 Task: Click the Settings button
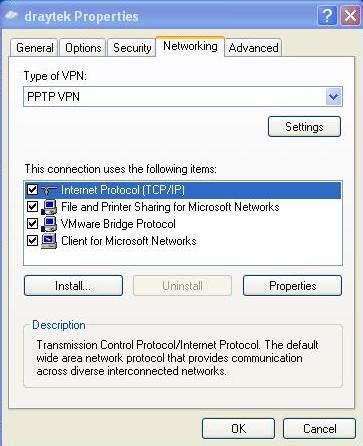point(304,127)
